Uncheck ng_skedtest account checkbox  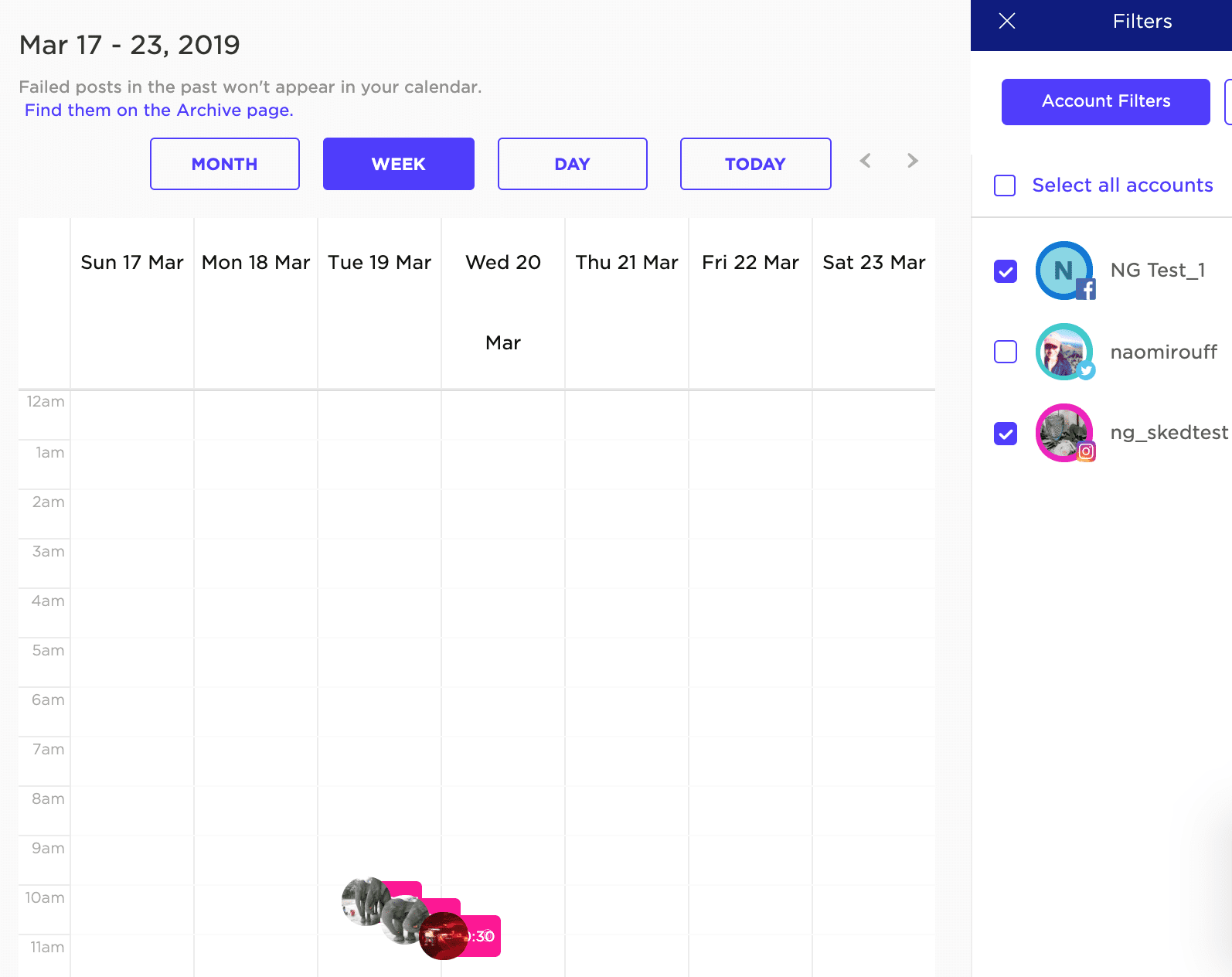pyautogui.click(x=1006, y=434)
